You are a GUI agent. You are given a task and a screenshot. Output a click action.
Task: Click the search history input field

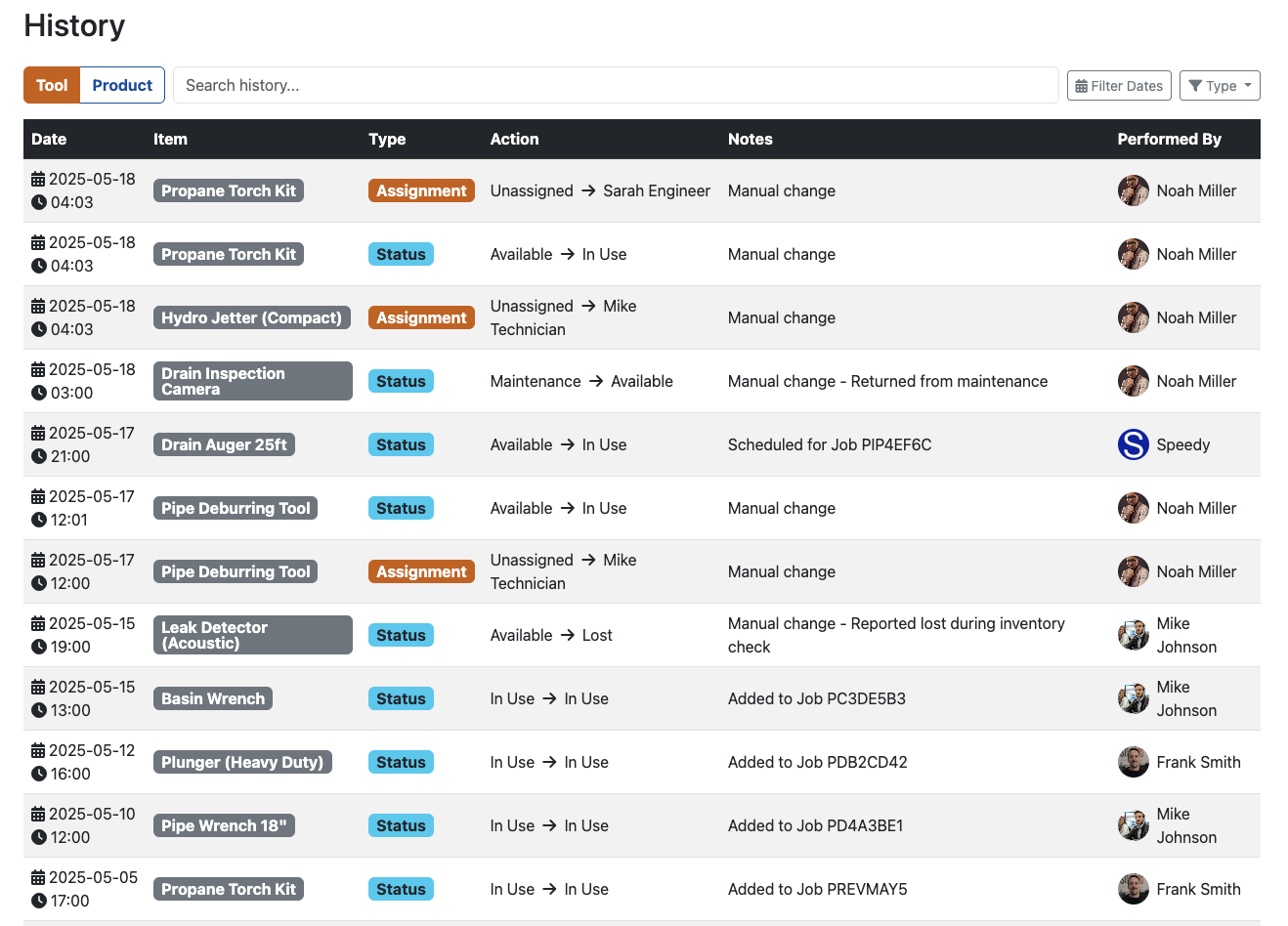[x=615, y=85]
